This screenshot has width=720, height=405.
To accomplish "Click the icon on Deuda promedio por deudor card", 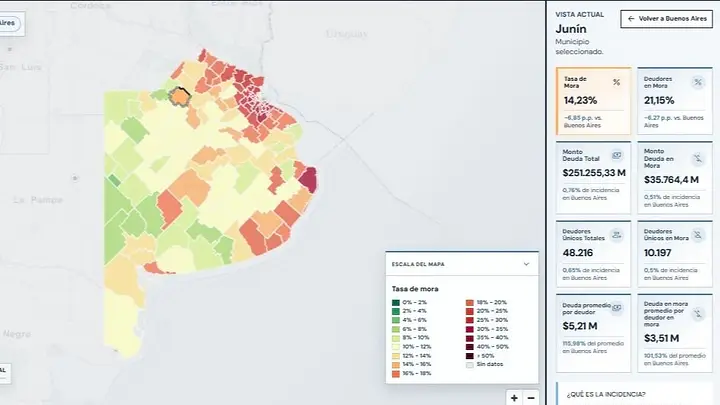I will (616, 308).
